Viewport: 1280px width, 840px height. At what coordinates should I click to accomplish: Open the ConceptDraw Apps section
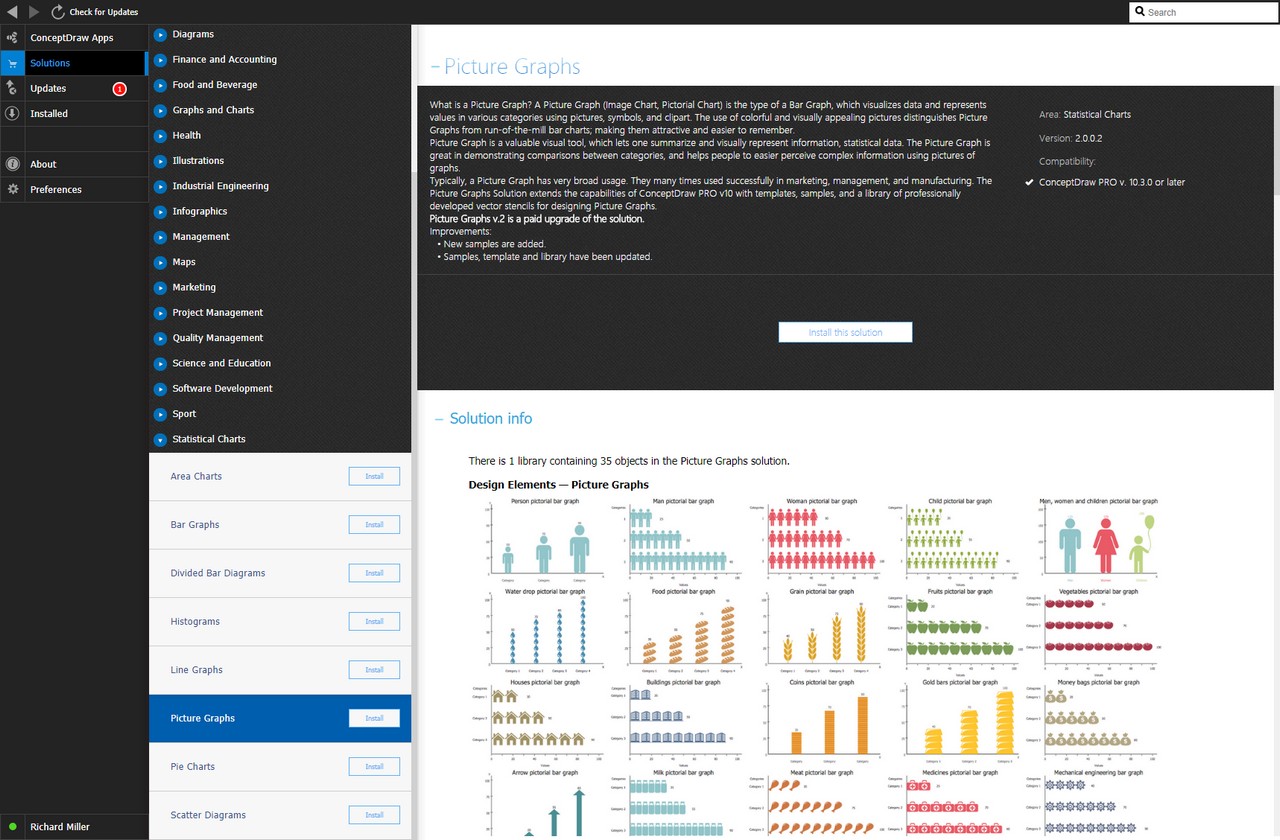[x=74, y=38]
